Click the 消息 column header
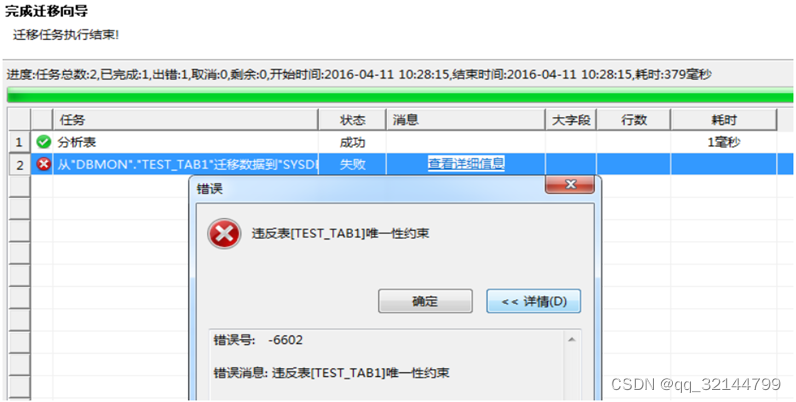The width and height of the screenshot is (796, 402). pyautogui.click(x=466, y=120)
